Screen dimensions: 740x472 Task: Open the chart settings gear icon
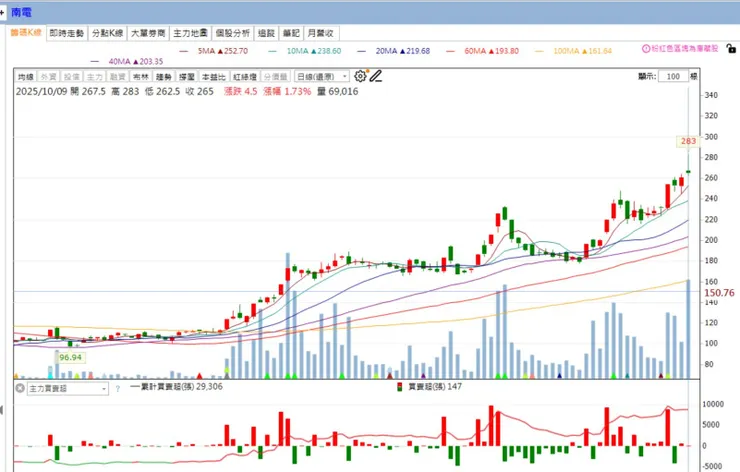360,76
